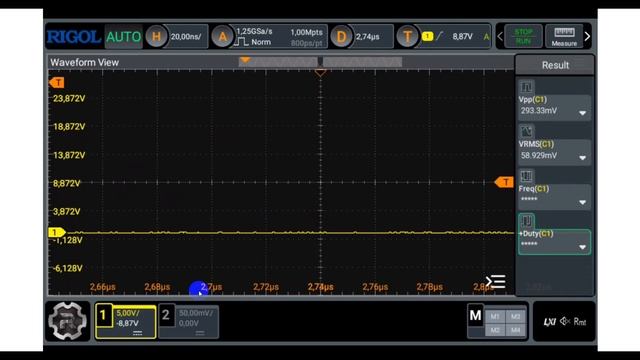Select the trigger level marker on right edge
The image size is (640, 360).
[x=504, y=182]
